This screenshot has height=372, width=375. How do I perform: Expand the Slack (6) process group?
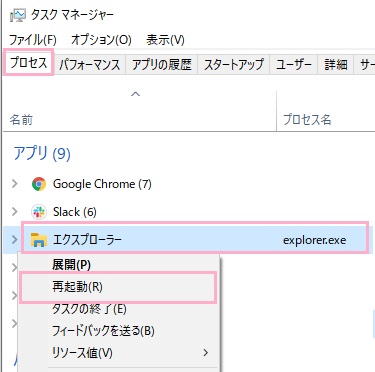pos(14,211)
